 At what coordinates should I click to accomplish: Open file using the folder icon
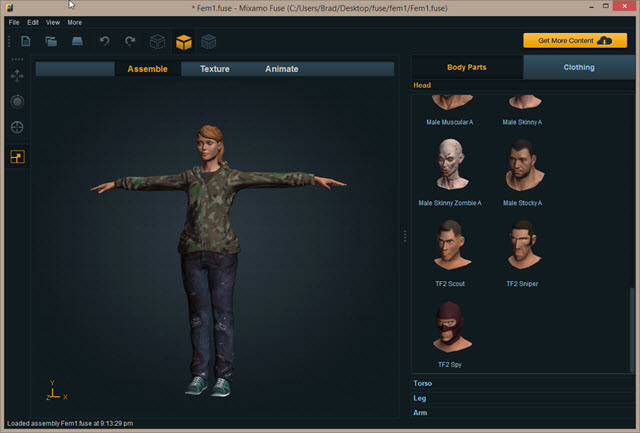tap(51, 41)
